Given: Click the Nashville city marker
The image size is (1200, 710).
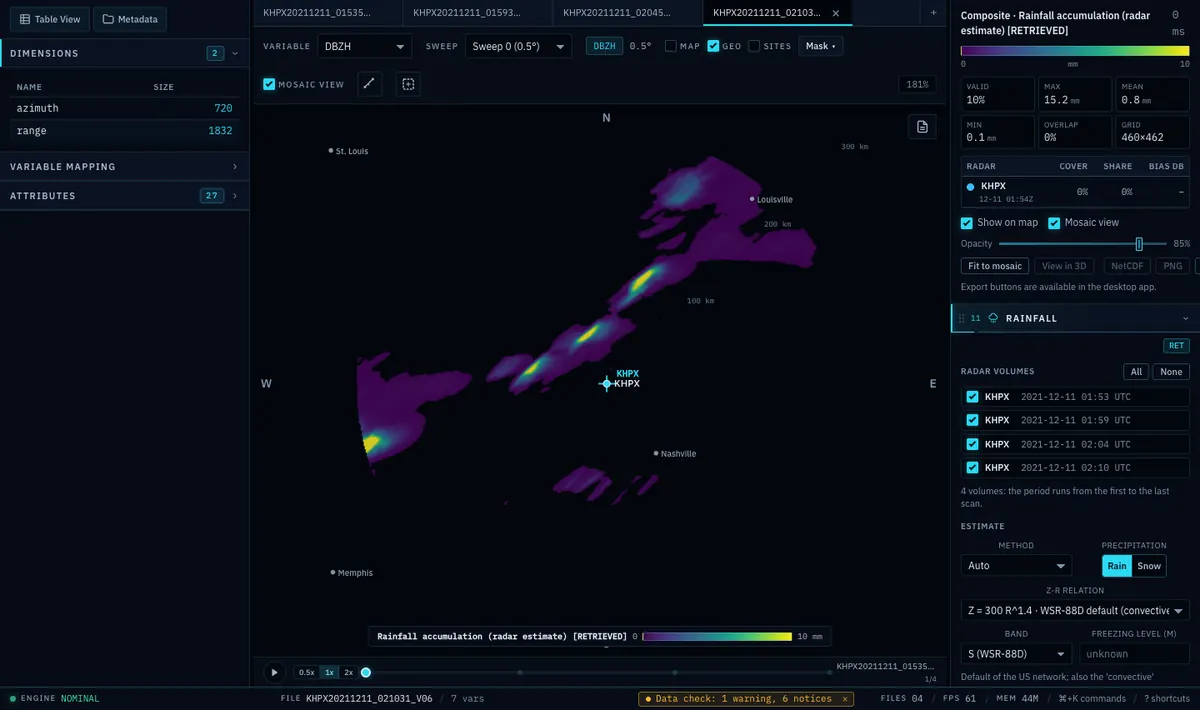Looking at the screenshot, I should (656, 453).
